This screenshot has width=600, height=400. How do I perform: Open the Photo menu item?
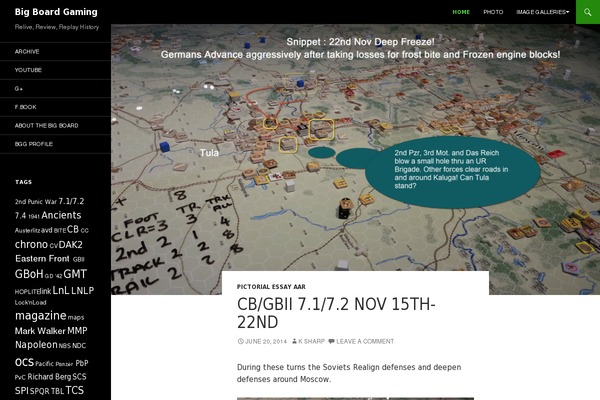pyautogui.click(x=493, y=12)
